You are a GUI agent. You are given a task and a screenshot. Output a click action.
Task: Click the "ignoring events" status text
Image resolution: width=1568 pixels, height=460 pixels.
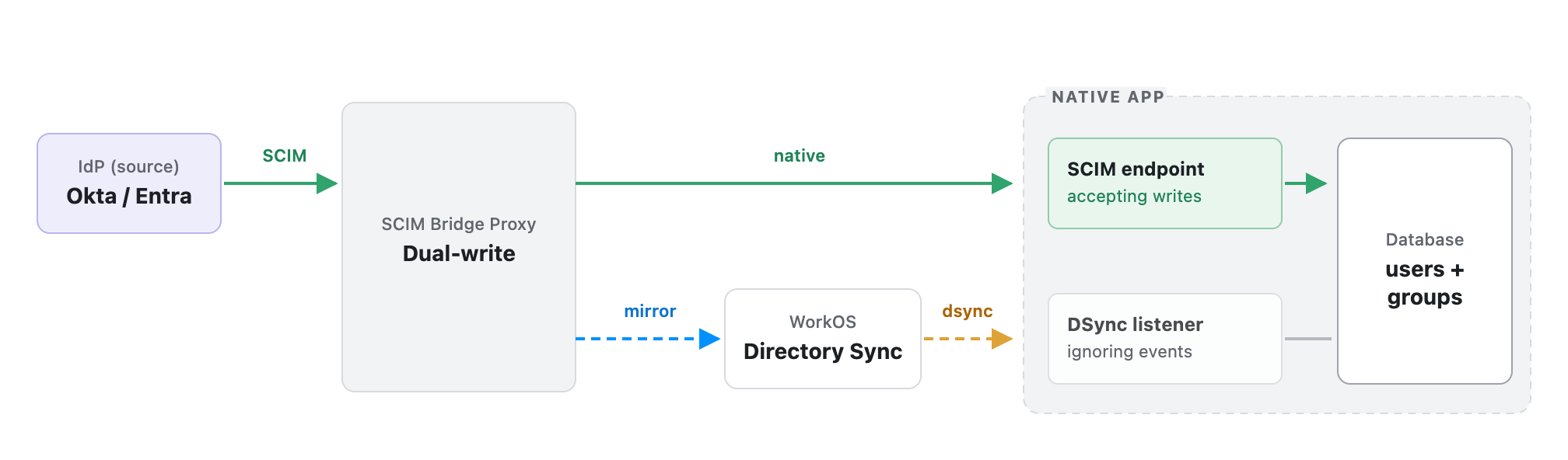[x=1129, y=352]
